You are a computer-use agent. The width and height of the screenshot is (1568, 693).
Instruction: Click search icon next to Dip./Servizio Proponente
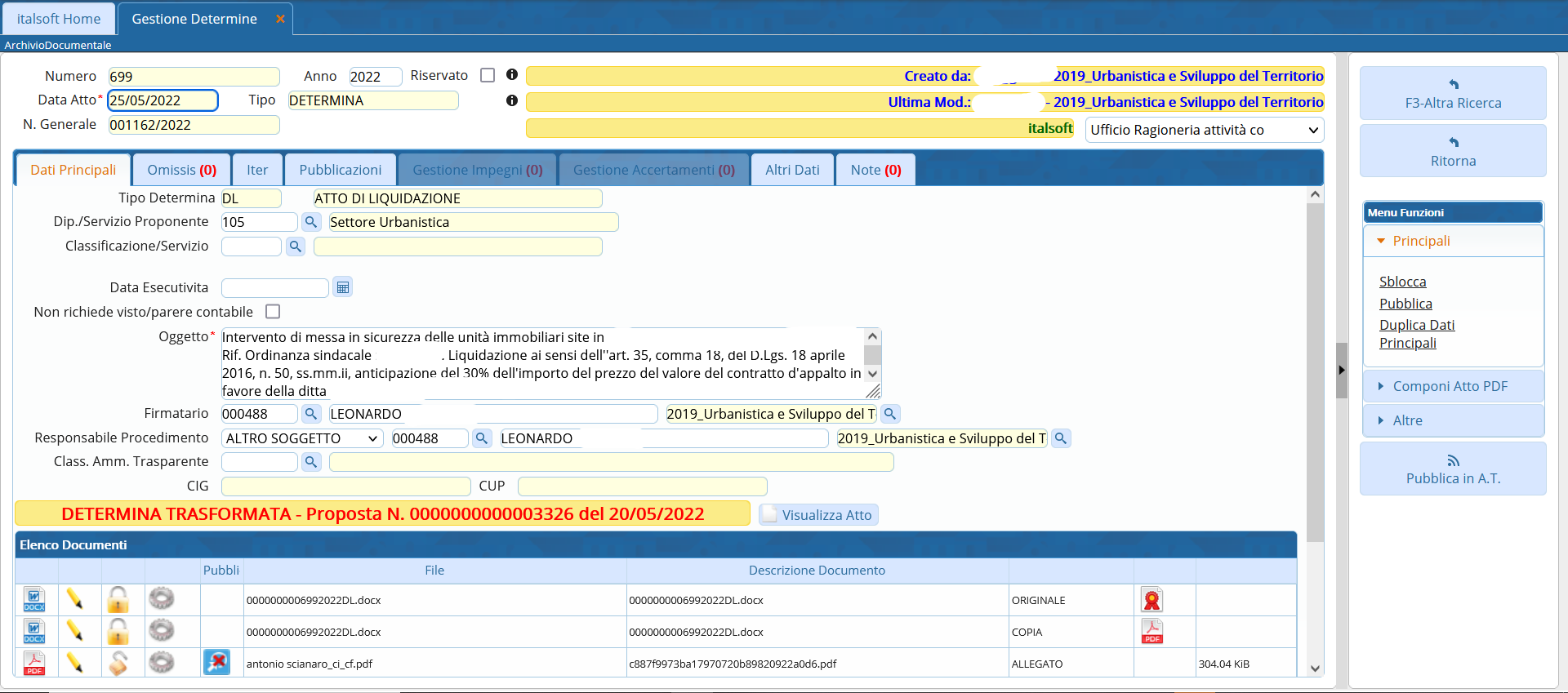(x=311, y=222)
